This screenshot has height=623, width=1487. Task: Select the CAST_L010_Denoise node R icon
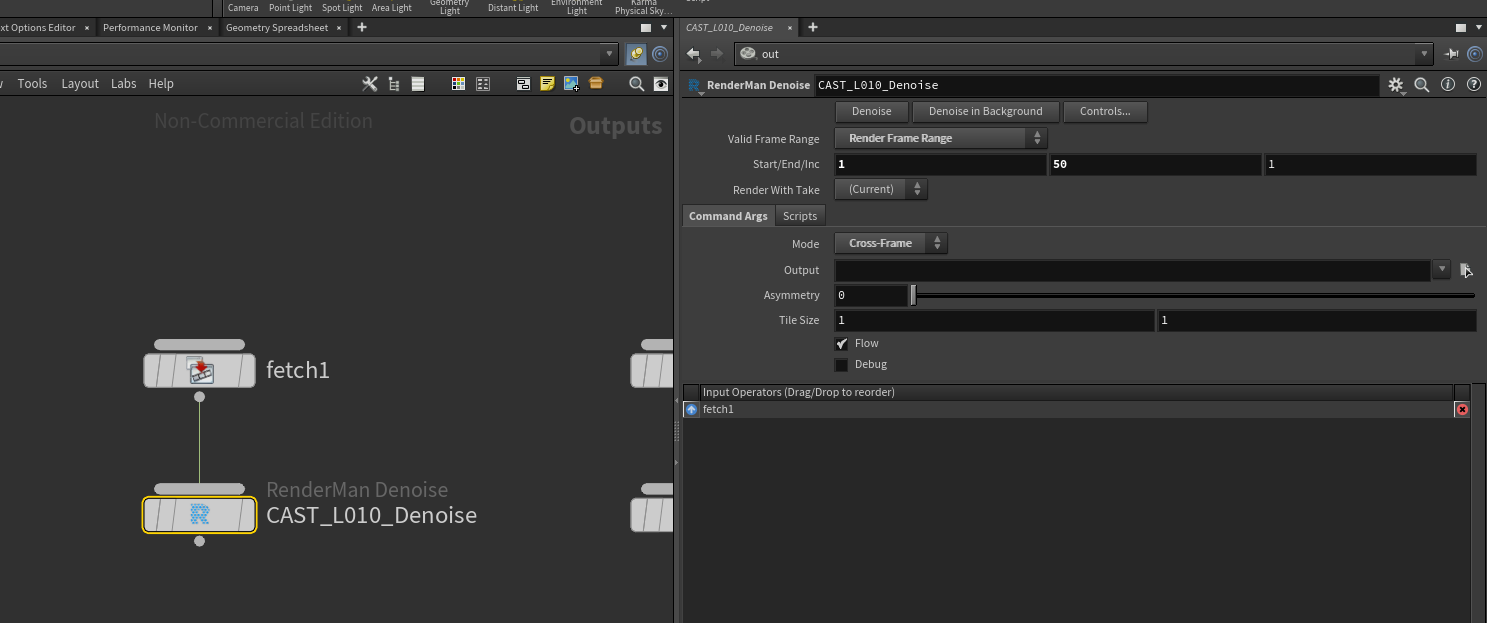[200, 515]
